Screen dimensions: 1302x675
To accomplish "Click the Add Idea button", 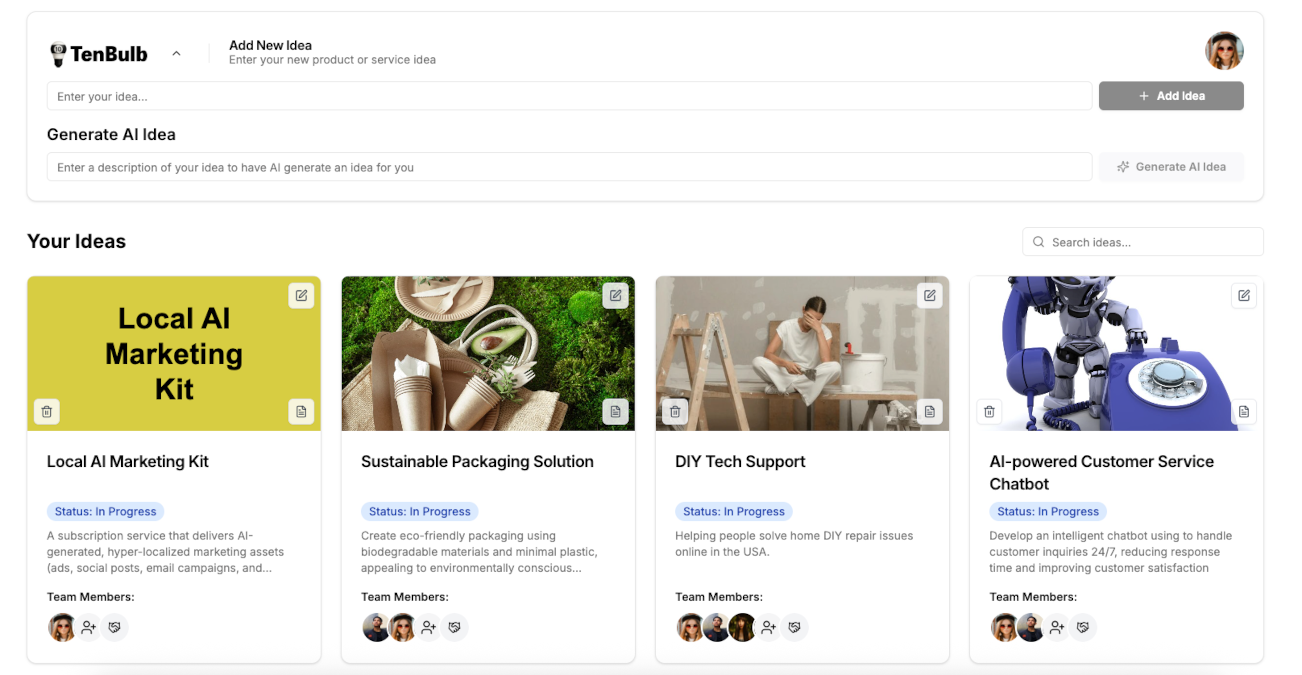I will [1171, 96].
